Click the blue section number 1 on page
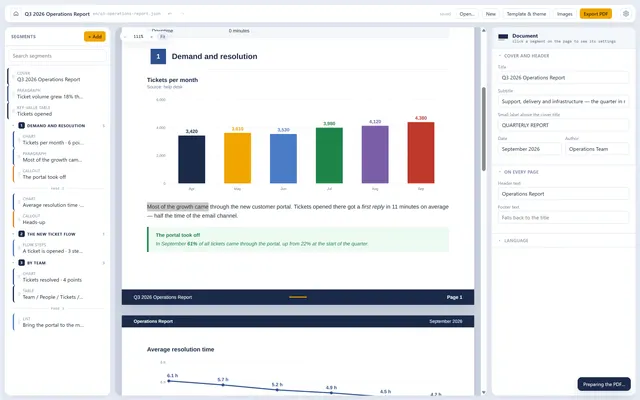This screenshot has width=640, height=400. point(158,56)
